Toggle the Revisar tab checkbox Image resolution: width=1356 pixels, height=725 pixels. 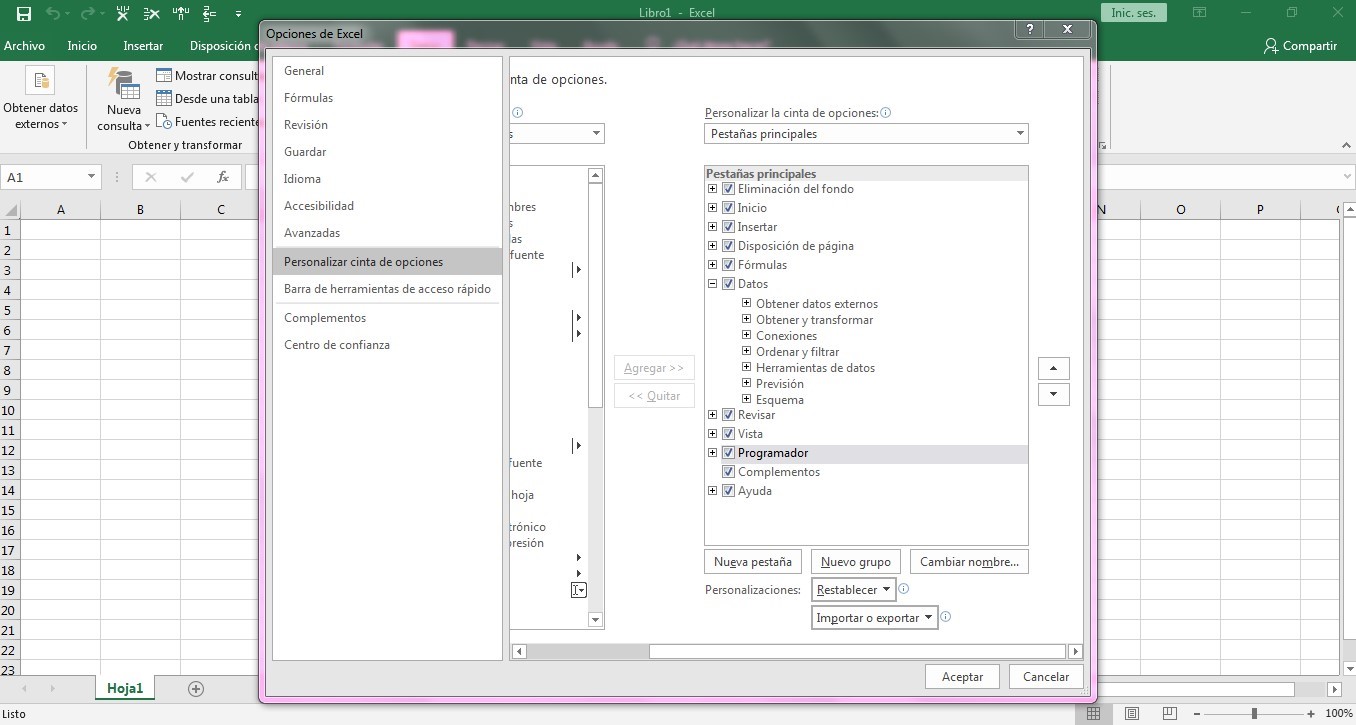coord(728,414)
